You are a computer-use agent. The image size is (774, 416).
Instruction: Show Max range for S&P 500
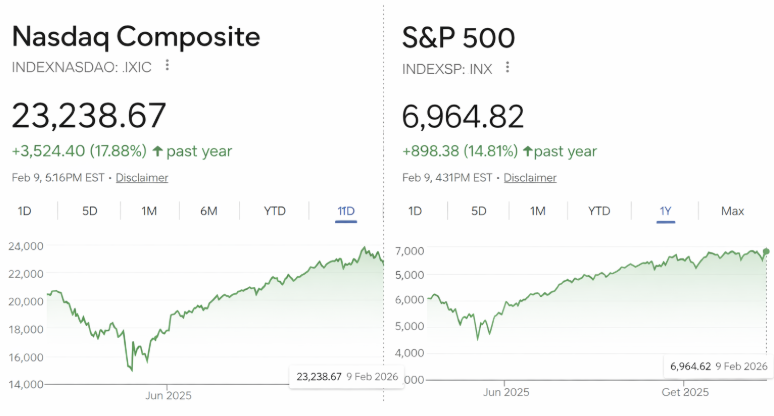732,211
